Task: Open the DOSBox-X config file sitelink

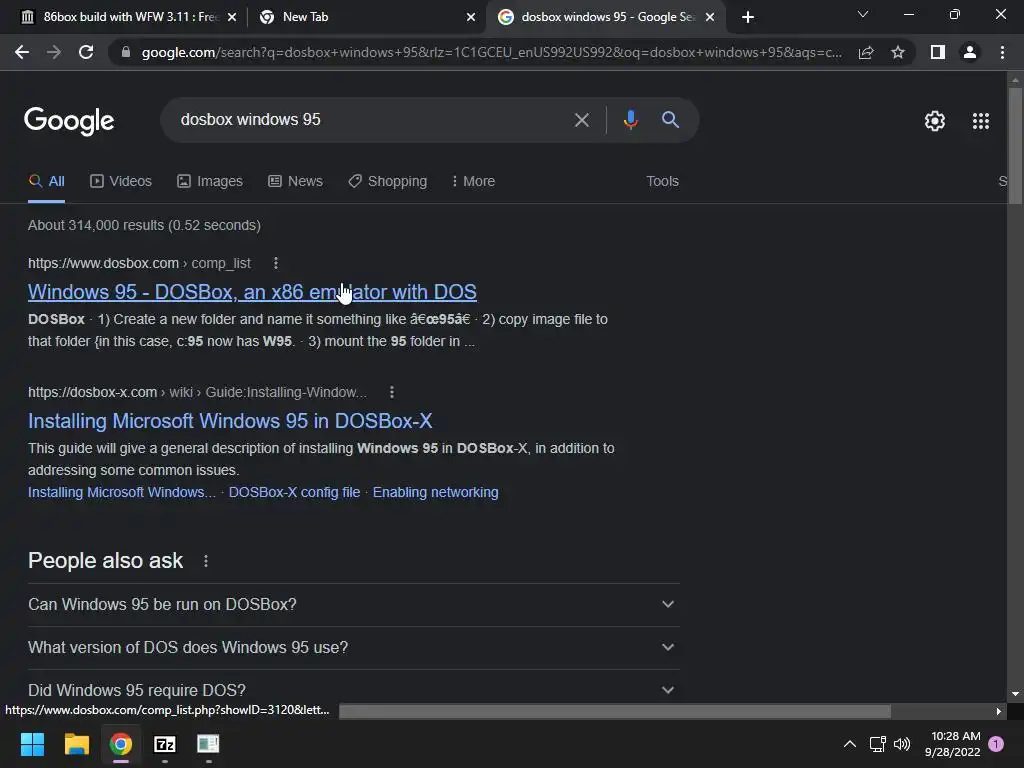Action: point(294,492)
